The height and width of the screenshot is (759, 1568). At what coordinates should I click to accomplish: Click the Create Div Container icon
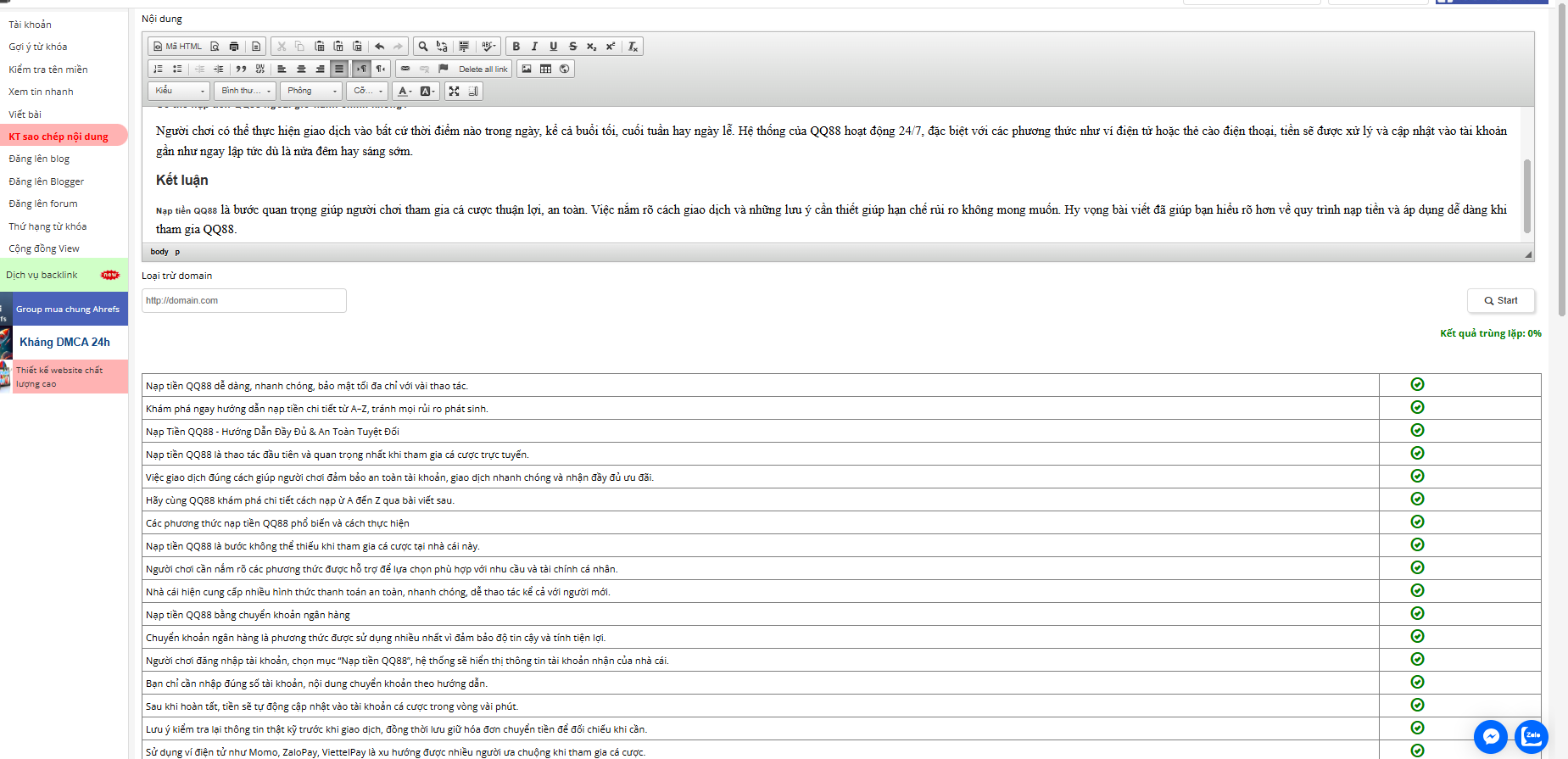tap(260, 69)
